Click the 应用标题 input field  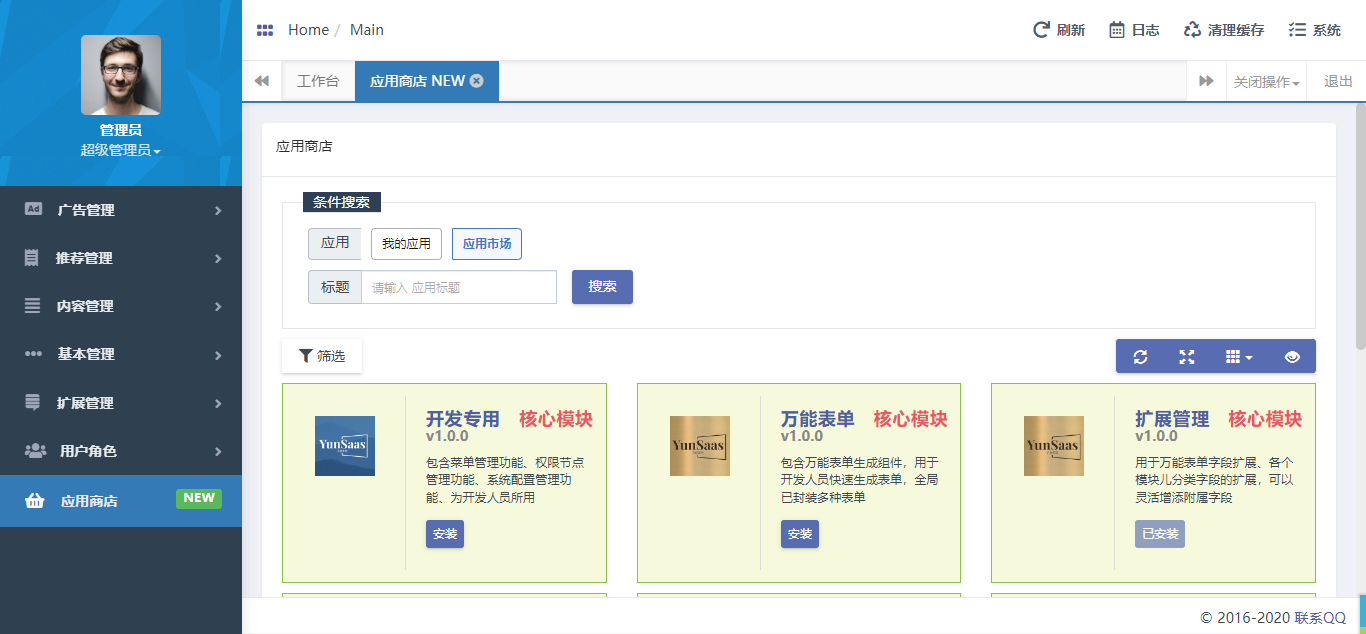458,287
